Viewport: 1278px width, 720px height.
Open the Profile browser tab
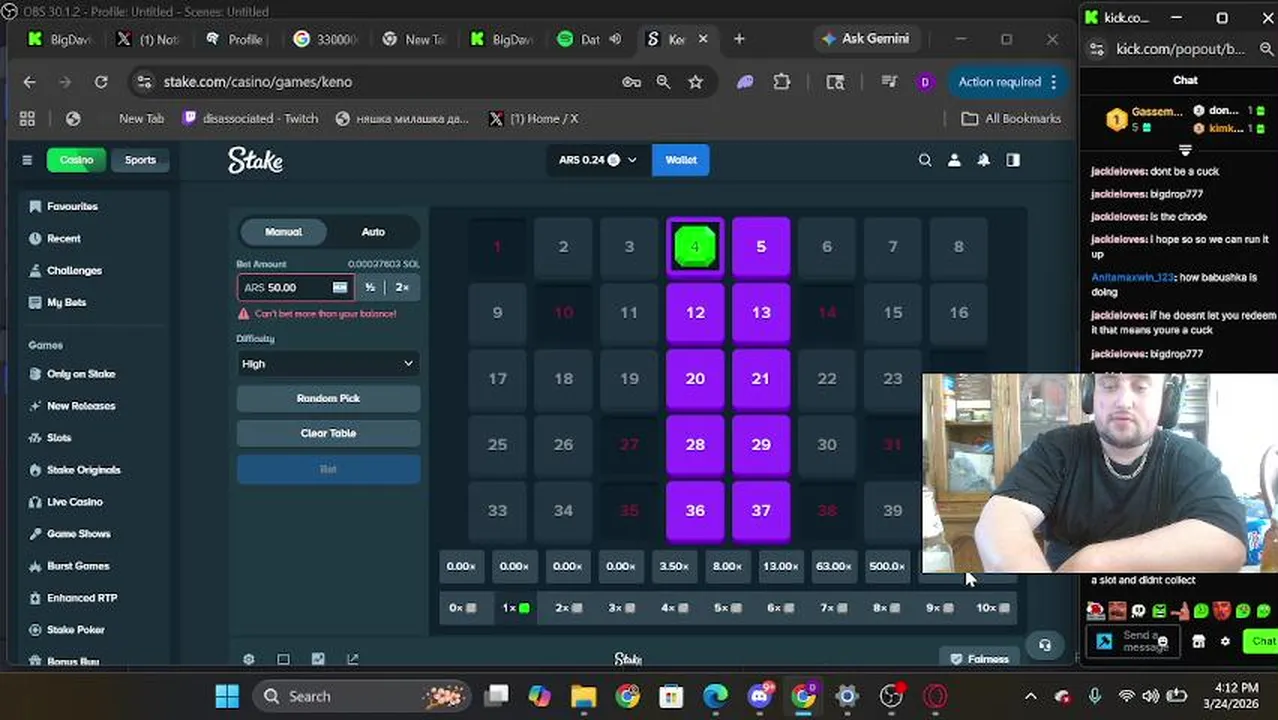click(236, 39)
